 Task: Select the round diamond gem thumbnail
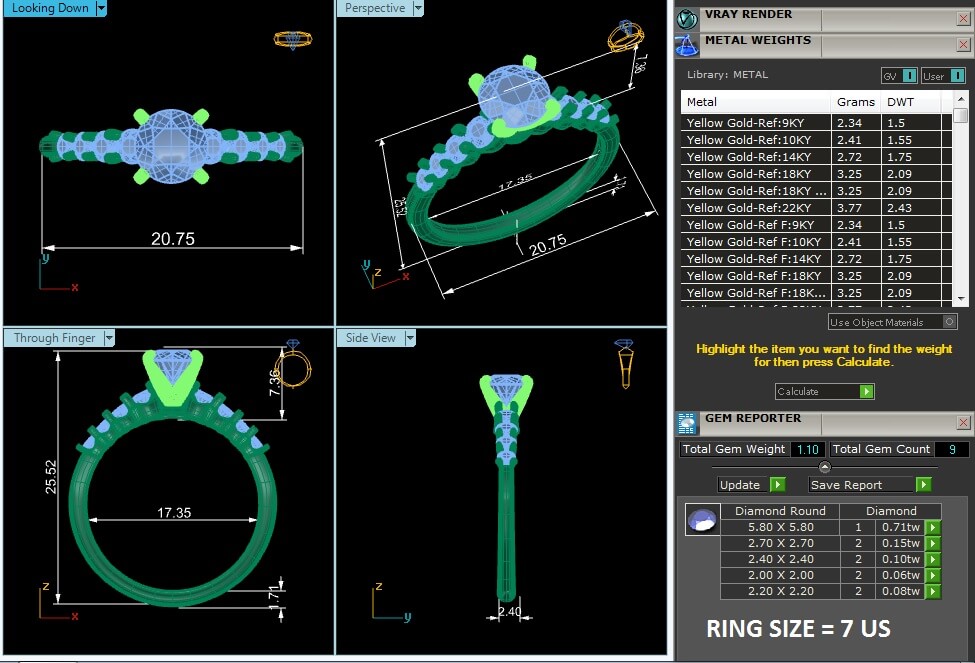(x=701, y=520)
